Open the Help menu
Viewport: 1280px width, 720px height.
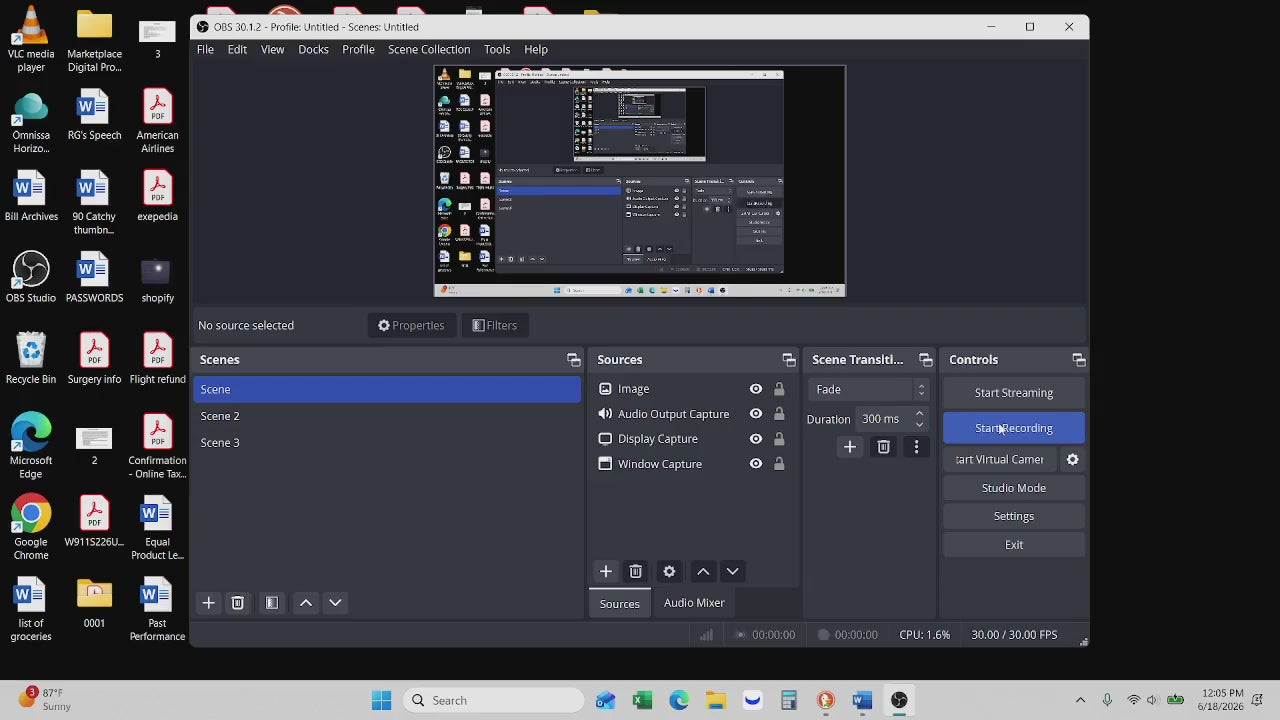tap(536, 49)
